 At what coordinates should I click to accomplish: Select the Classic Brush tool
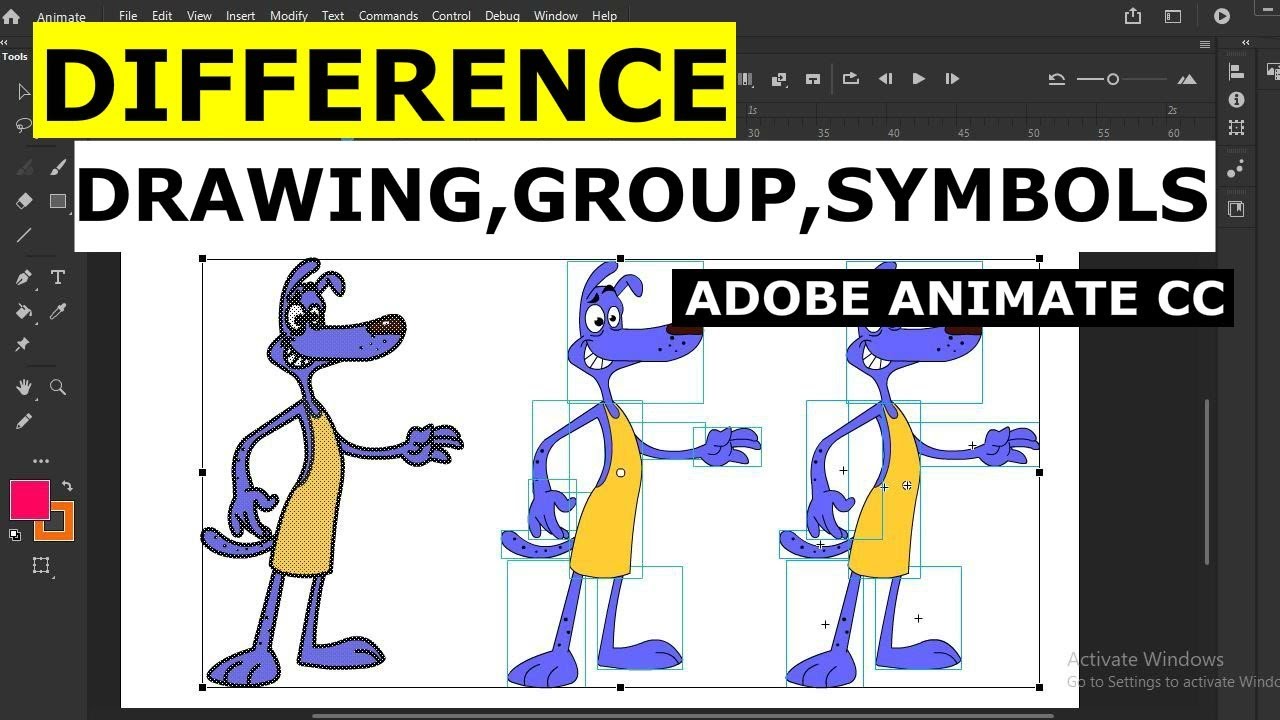(58, 168)
